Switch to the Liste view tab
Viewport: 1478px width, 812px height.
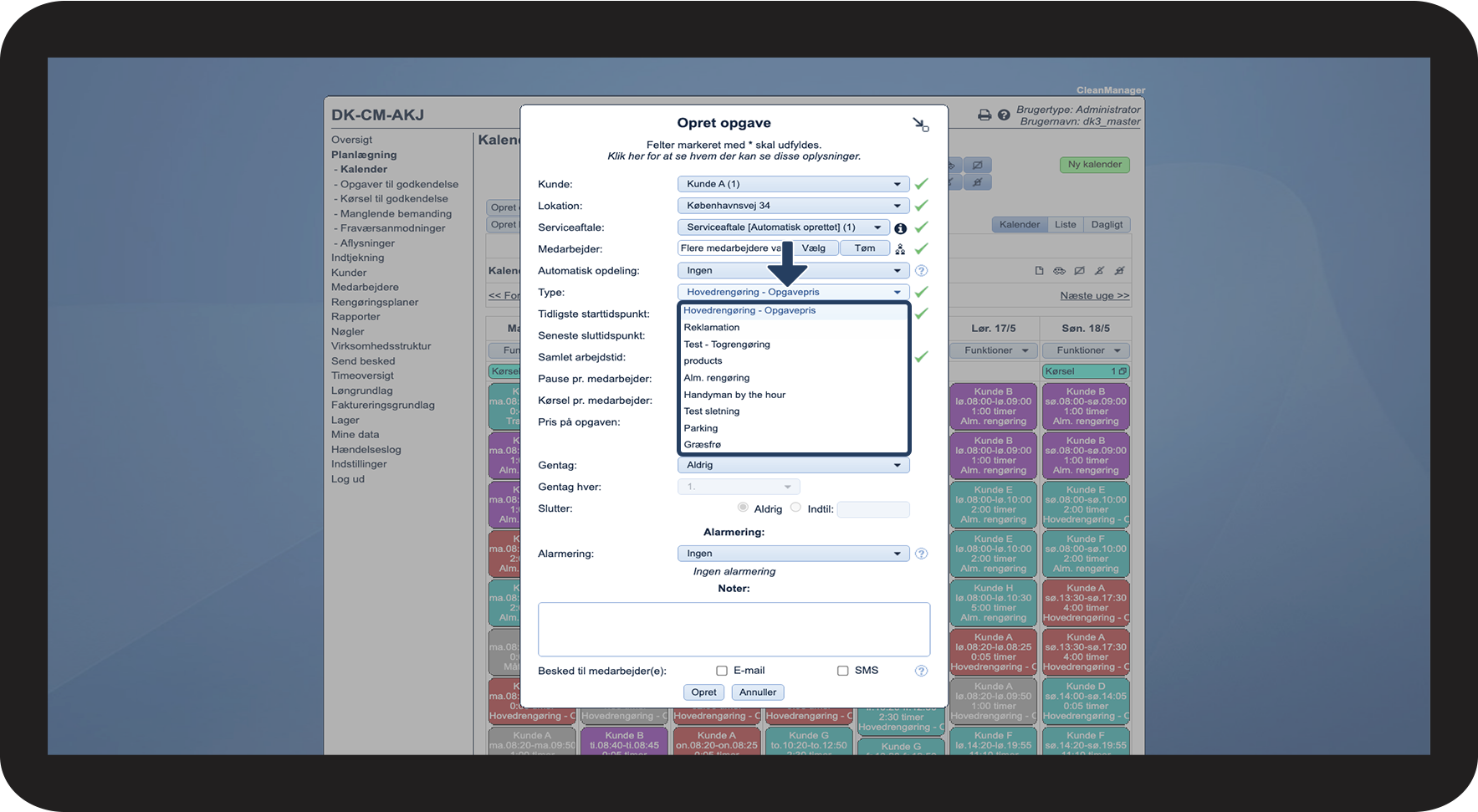pos(1066,225)
